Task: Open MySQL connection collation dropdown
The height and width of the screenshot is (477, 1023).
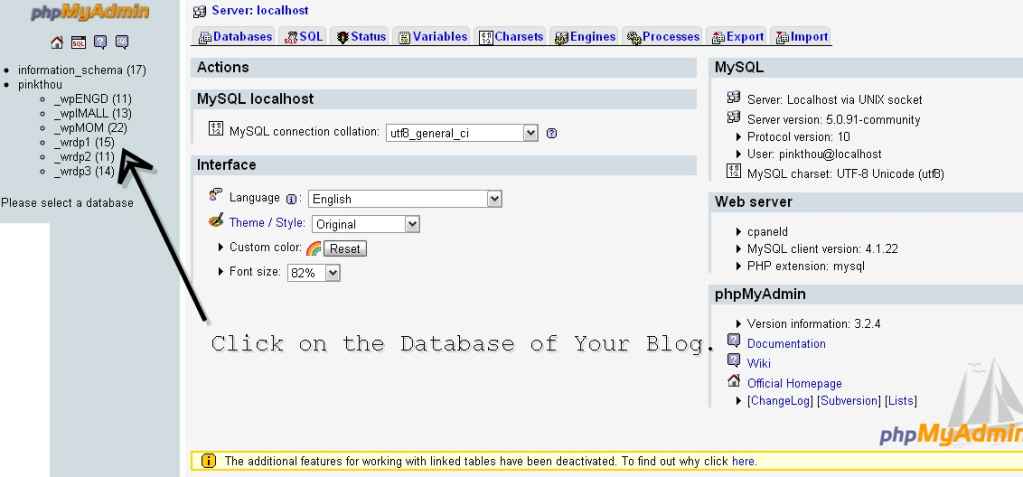Action: (462, 133)
